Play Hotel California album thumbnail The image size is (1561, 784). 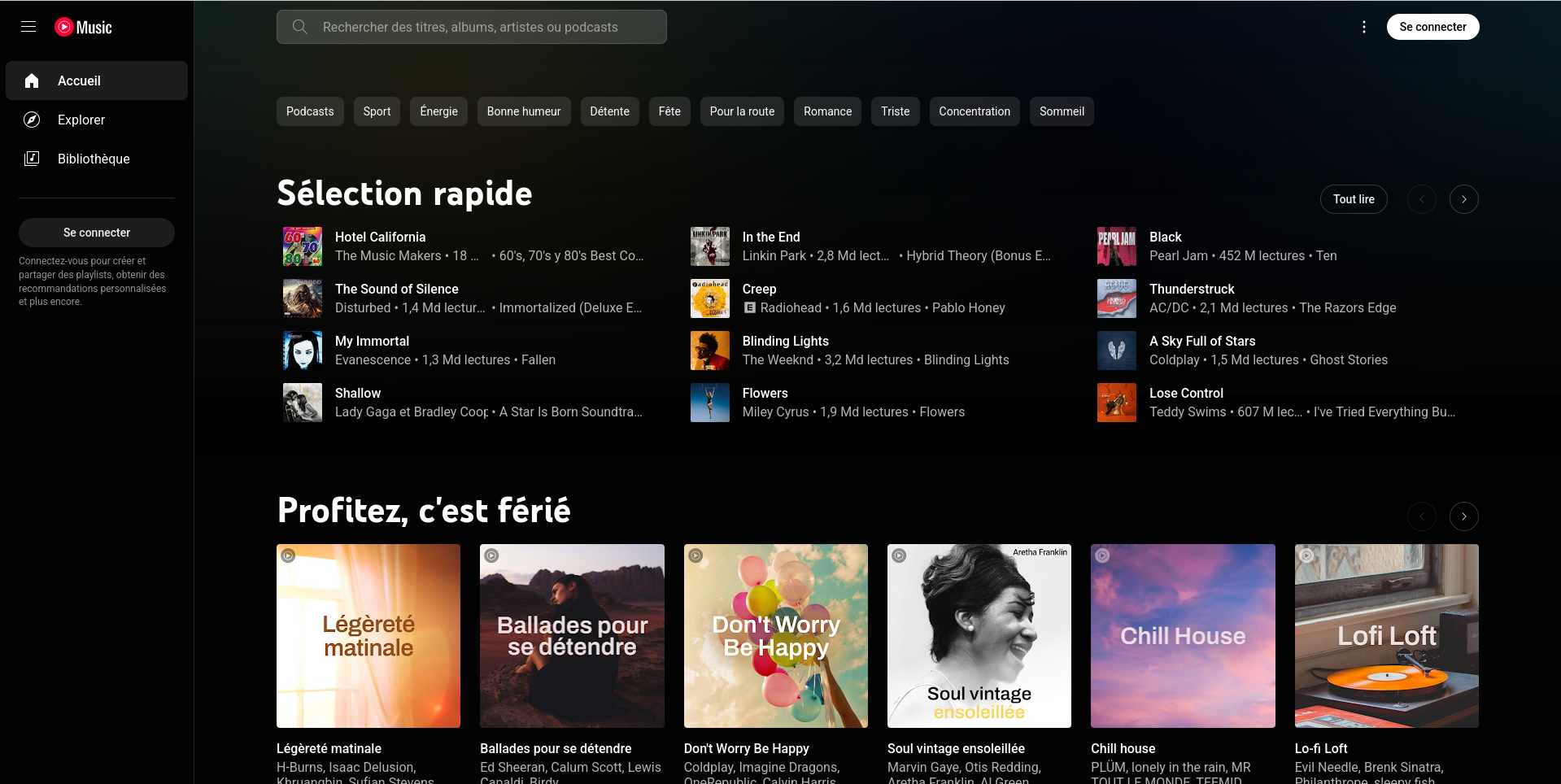point(303,246)
